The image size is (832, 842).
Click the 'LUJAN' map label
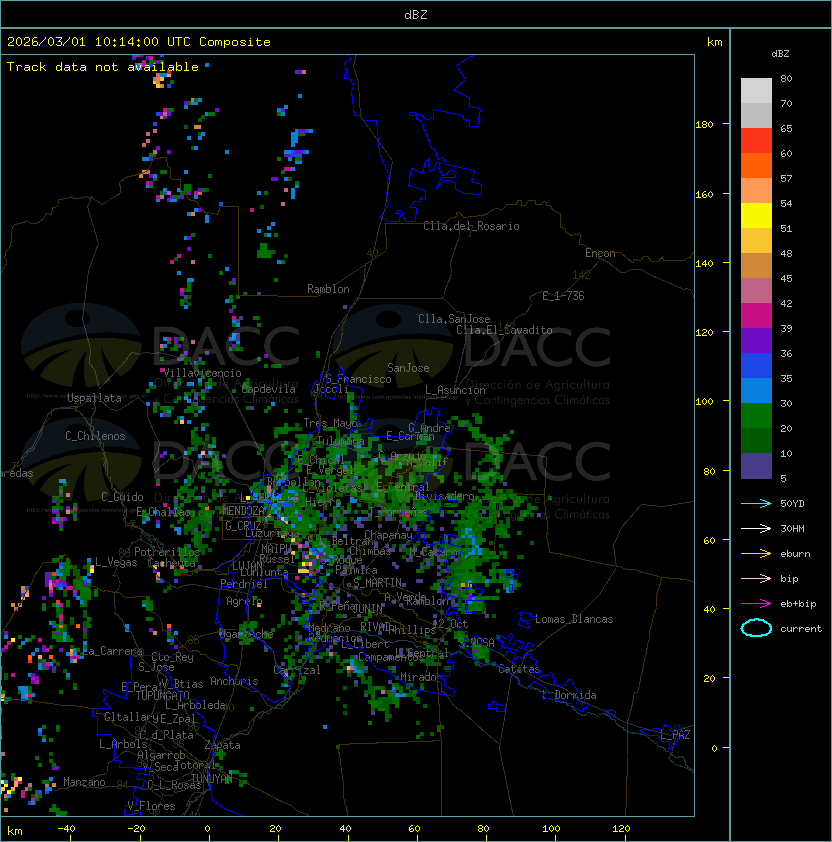pos(247,566)
